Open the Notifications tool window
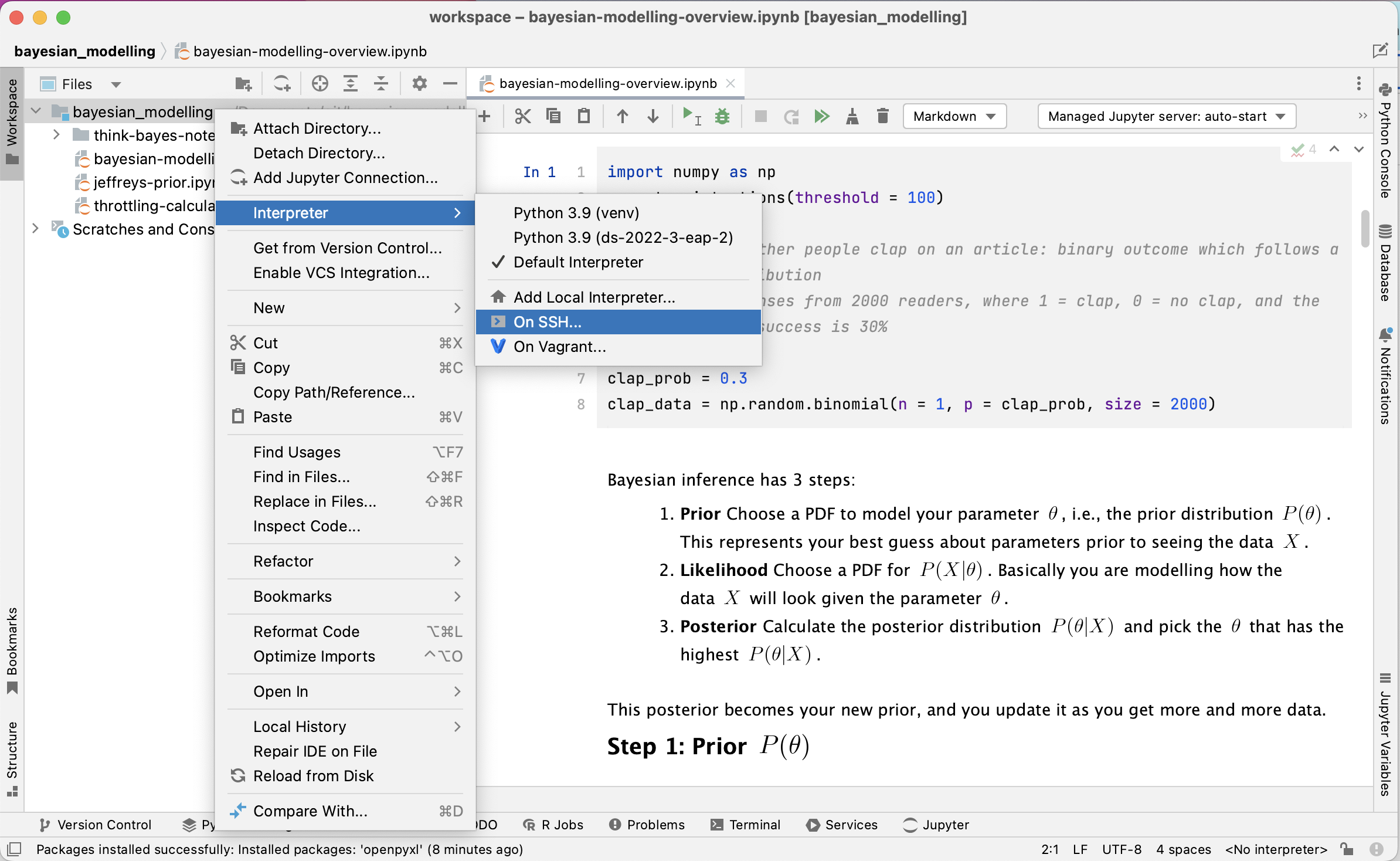This screenshot has width=1400, height=861. [x=1385, y=376]
